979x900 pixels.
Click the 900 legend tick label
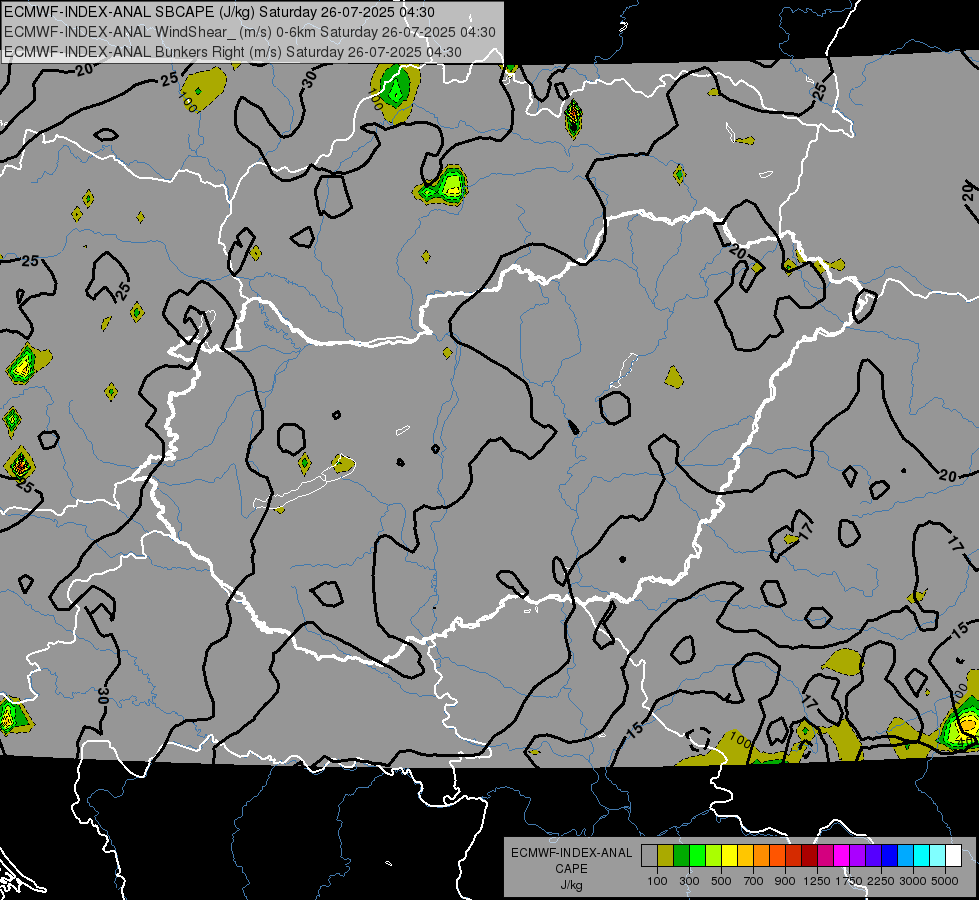click(x=785, y=881)
